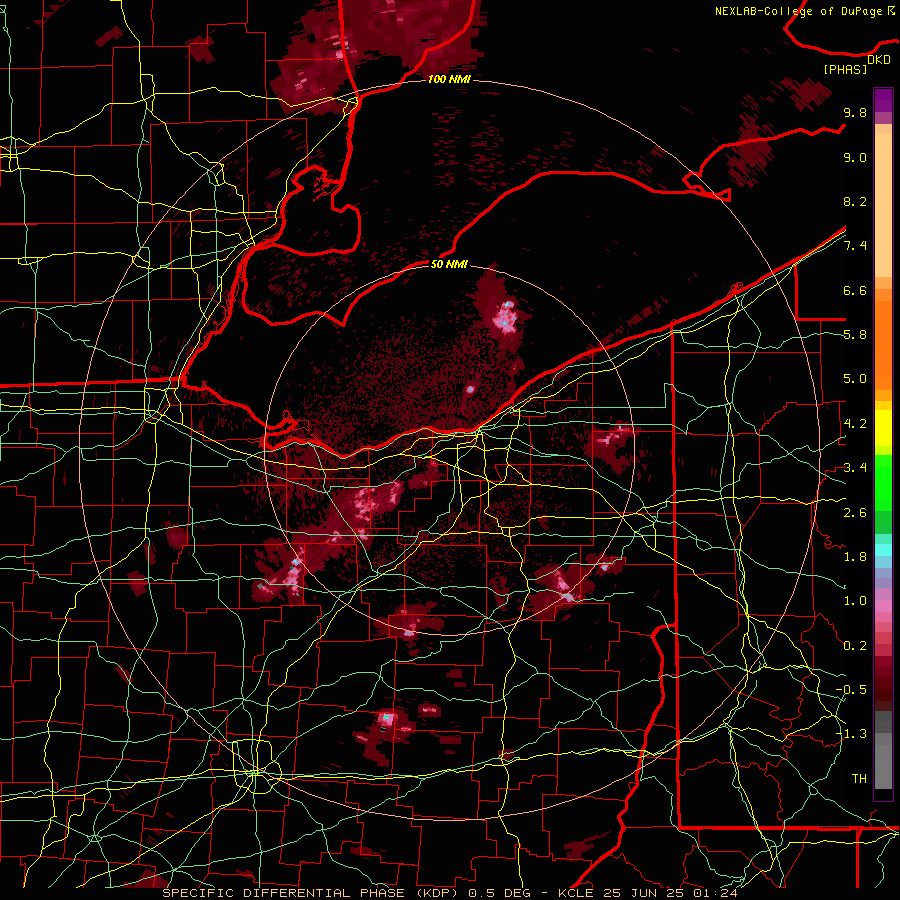Click the 1.8 scale value
Screen dimensions: 900x900
point(855,557)
